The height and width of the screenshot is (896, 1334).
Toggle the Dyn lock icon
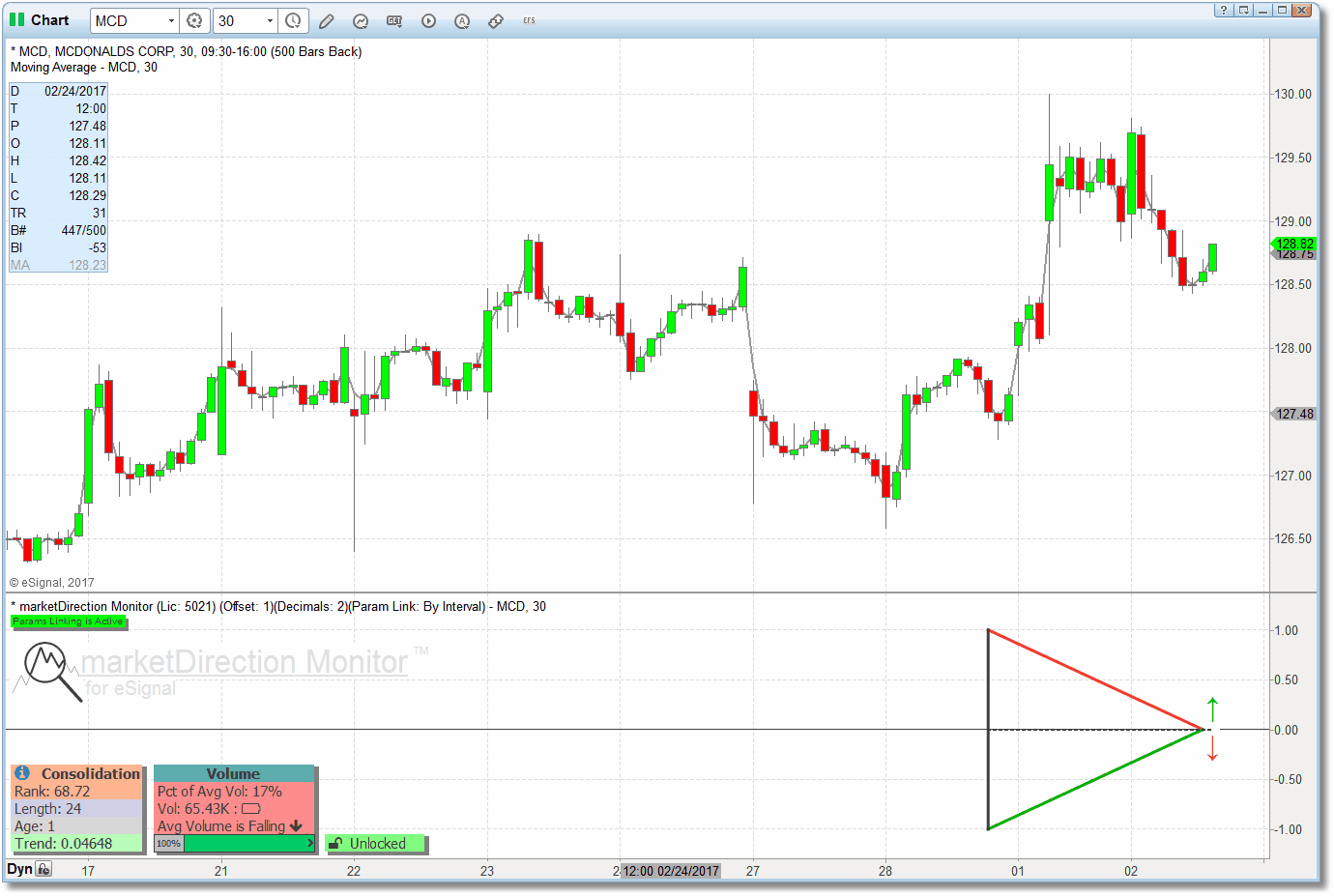[x=43, y=869]
